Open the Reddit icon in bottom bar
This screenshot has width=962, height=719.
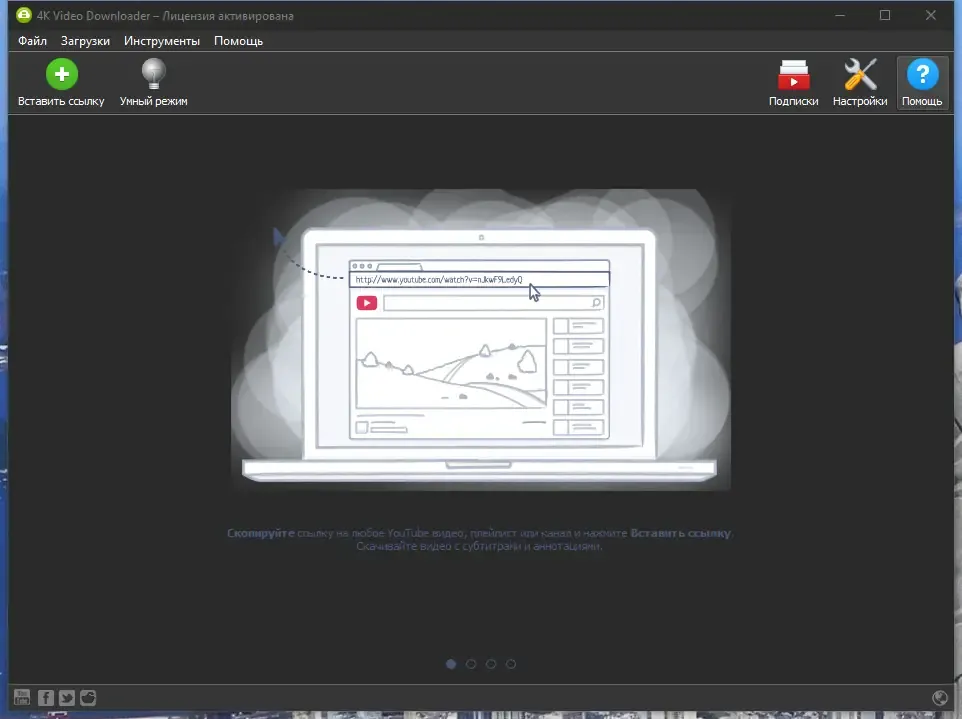(88, 698)
